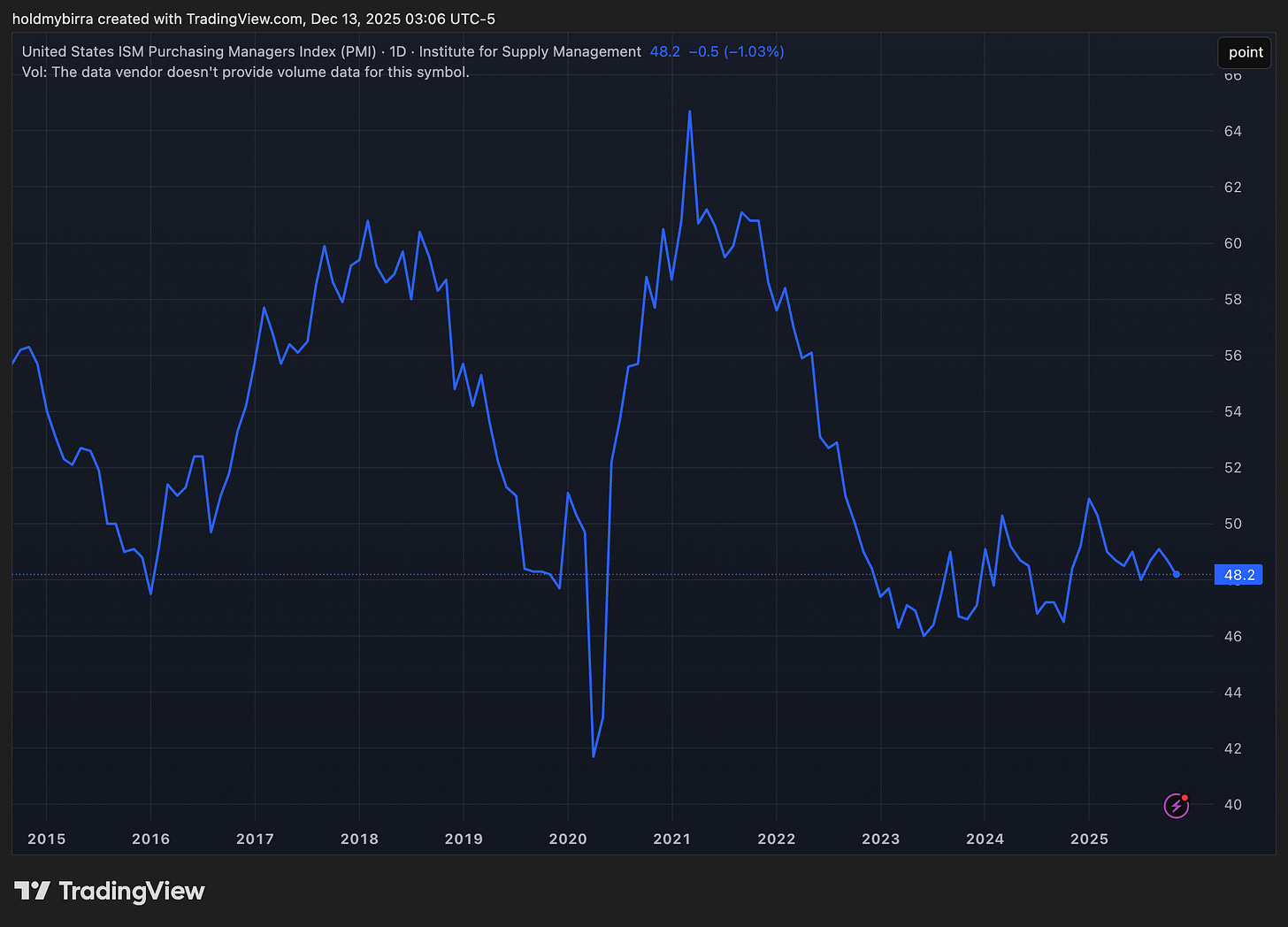Click "Institute for Supply Management" source text
Viewport: 1288px width, 927px height.
click(530, 51)
